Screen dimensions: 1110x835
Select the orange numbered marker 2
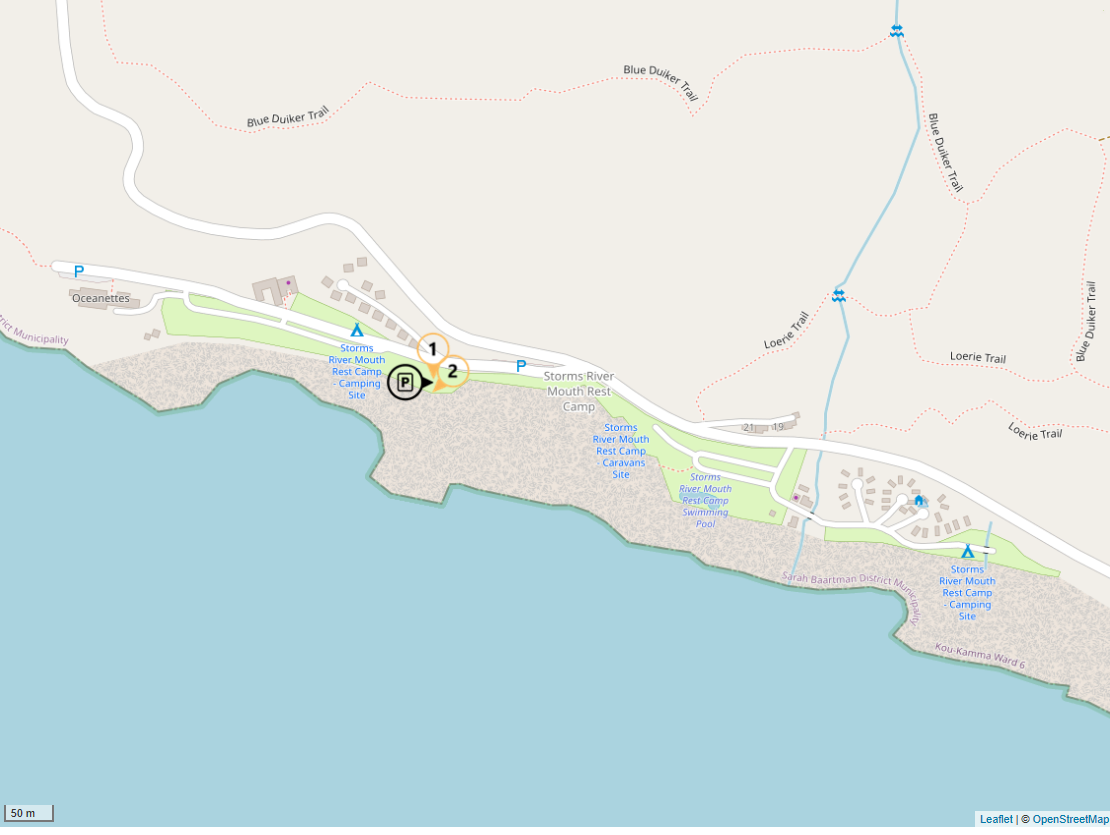pyautogui.click(x=452, y=372)
